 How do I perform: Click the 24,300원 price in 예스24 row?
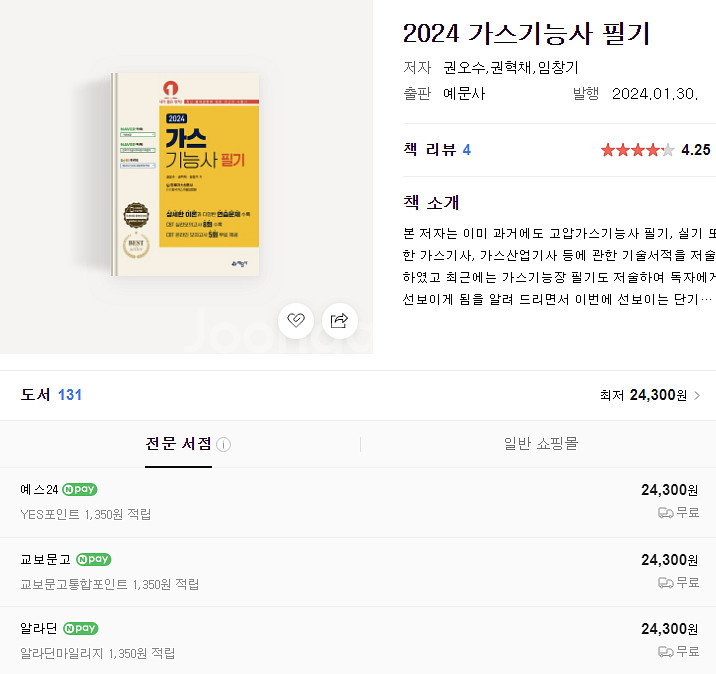point(669,490)
